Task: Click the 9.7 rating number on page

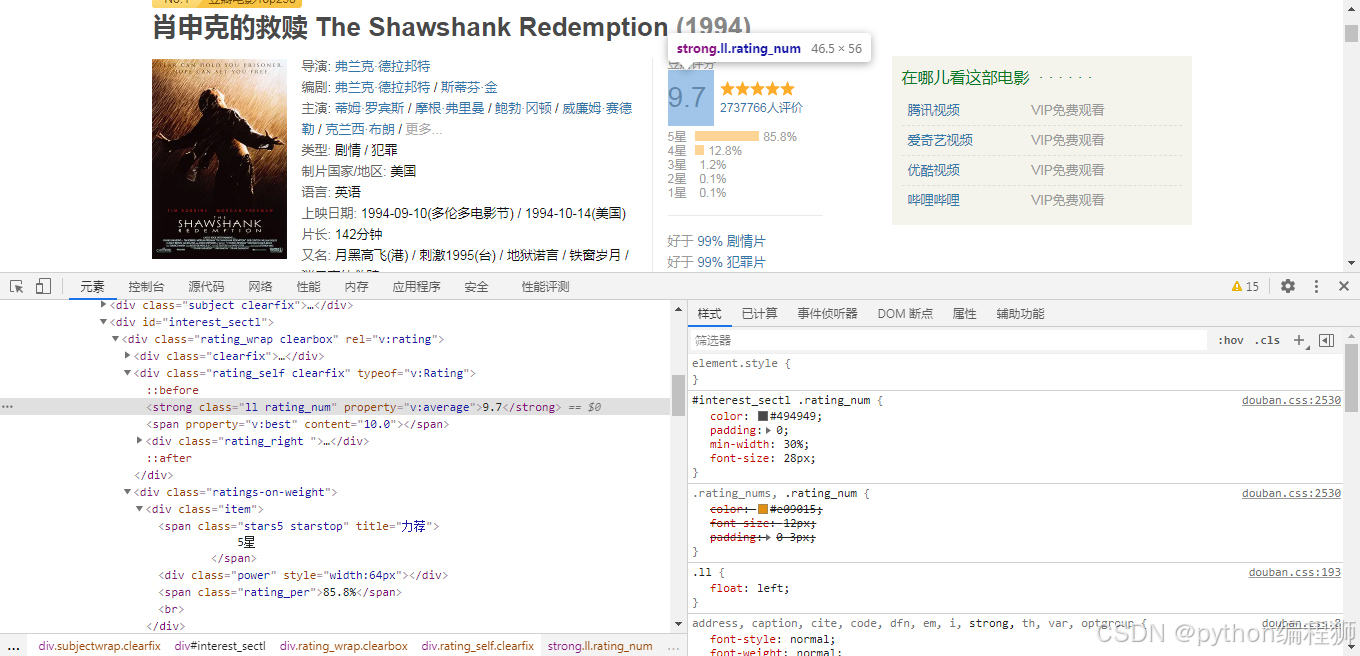Action: (x=687, y=98)
